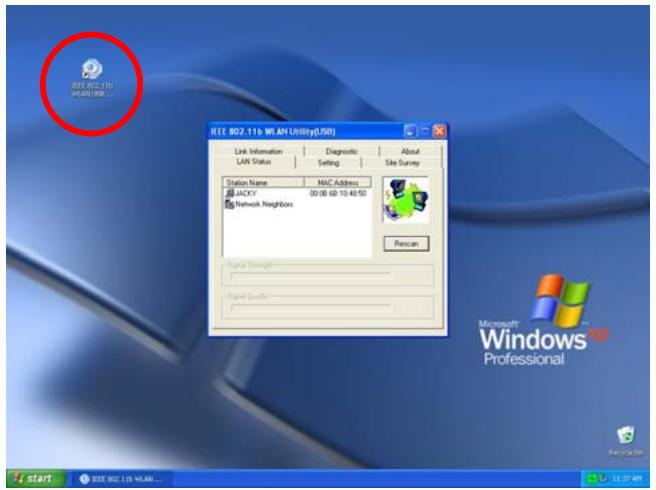656x490 pixels.
Task: Select the WLAN Utility taskbar button
Action: (x=121, y=479)
